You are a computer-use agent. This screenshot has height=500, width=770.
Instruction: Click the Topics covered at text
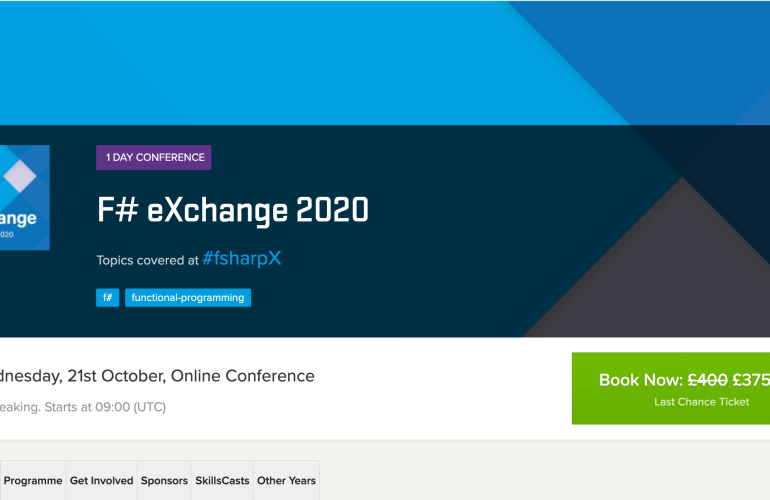pyautogui.click(x=147, y=260)
